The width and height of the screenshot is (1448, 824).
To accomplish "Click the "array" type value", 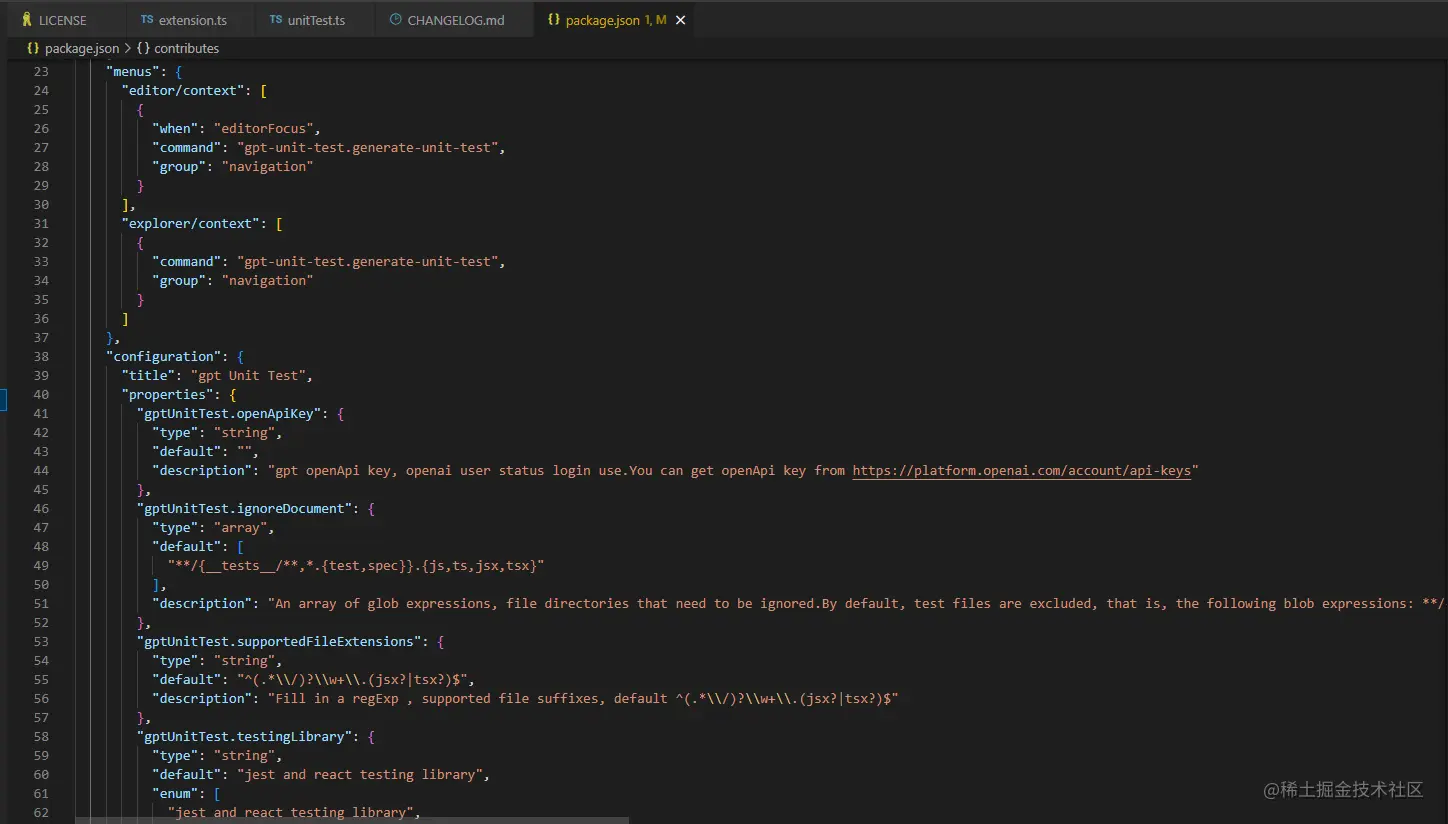I will point(240,527).
